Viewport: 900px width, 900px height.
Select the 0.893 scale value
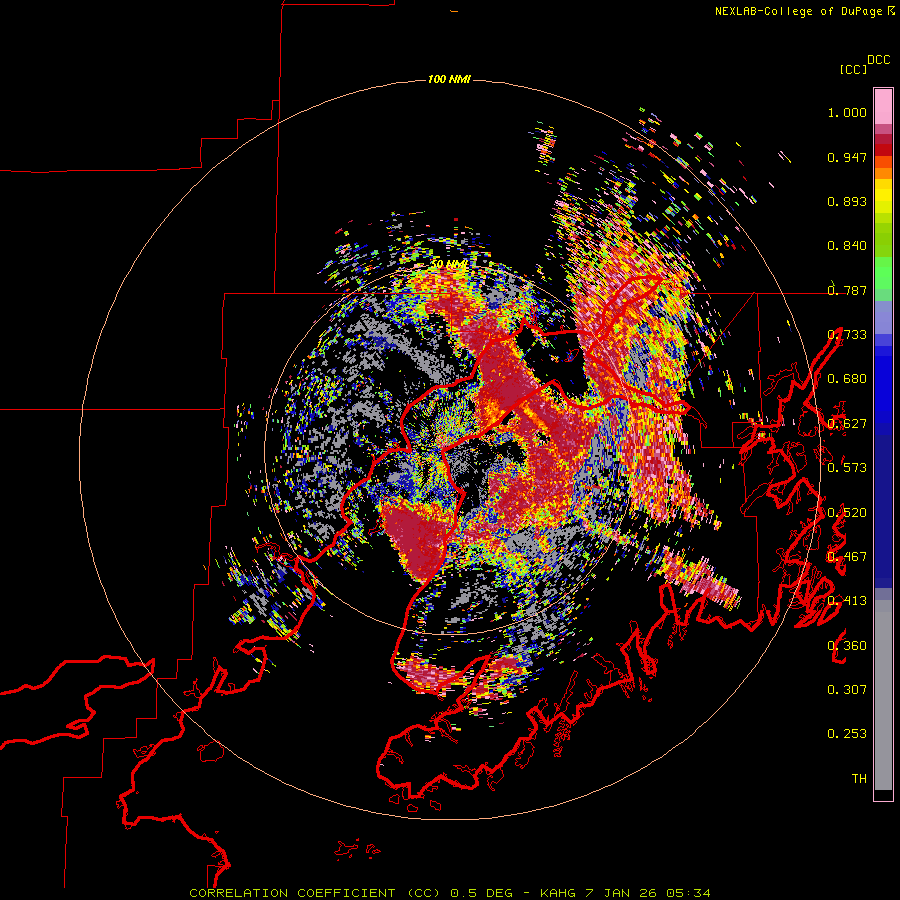tap(847, 201)
